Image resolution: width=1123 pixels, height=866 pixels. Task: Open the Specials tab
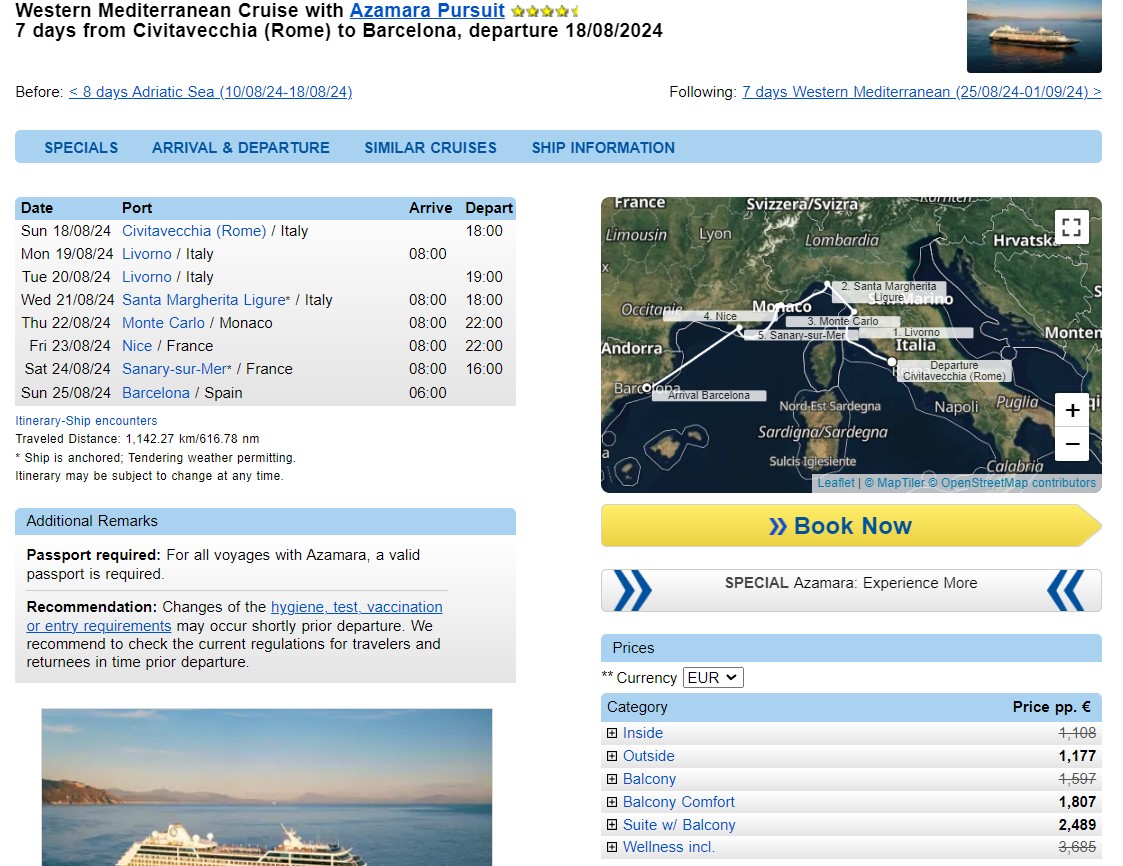pos(81,148)
